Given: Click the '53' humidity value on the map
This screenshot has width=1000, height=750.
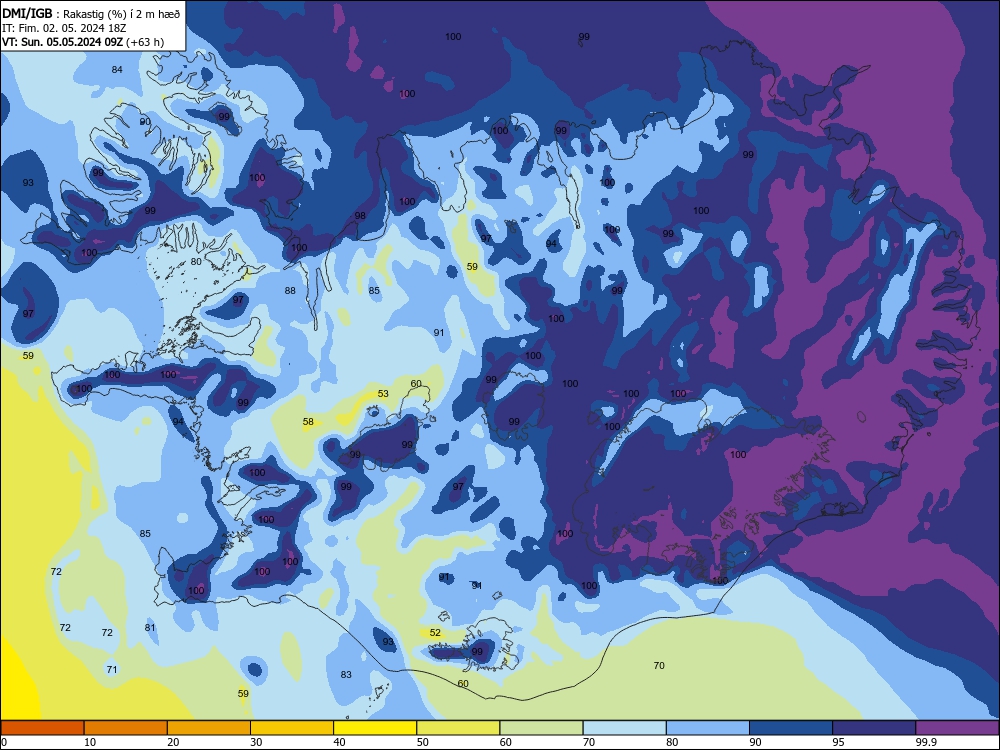Looking at the screenshot, I should [x=383, y=393].
